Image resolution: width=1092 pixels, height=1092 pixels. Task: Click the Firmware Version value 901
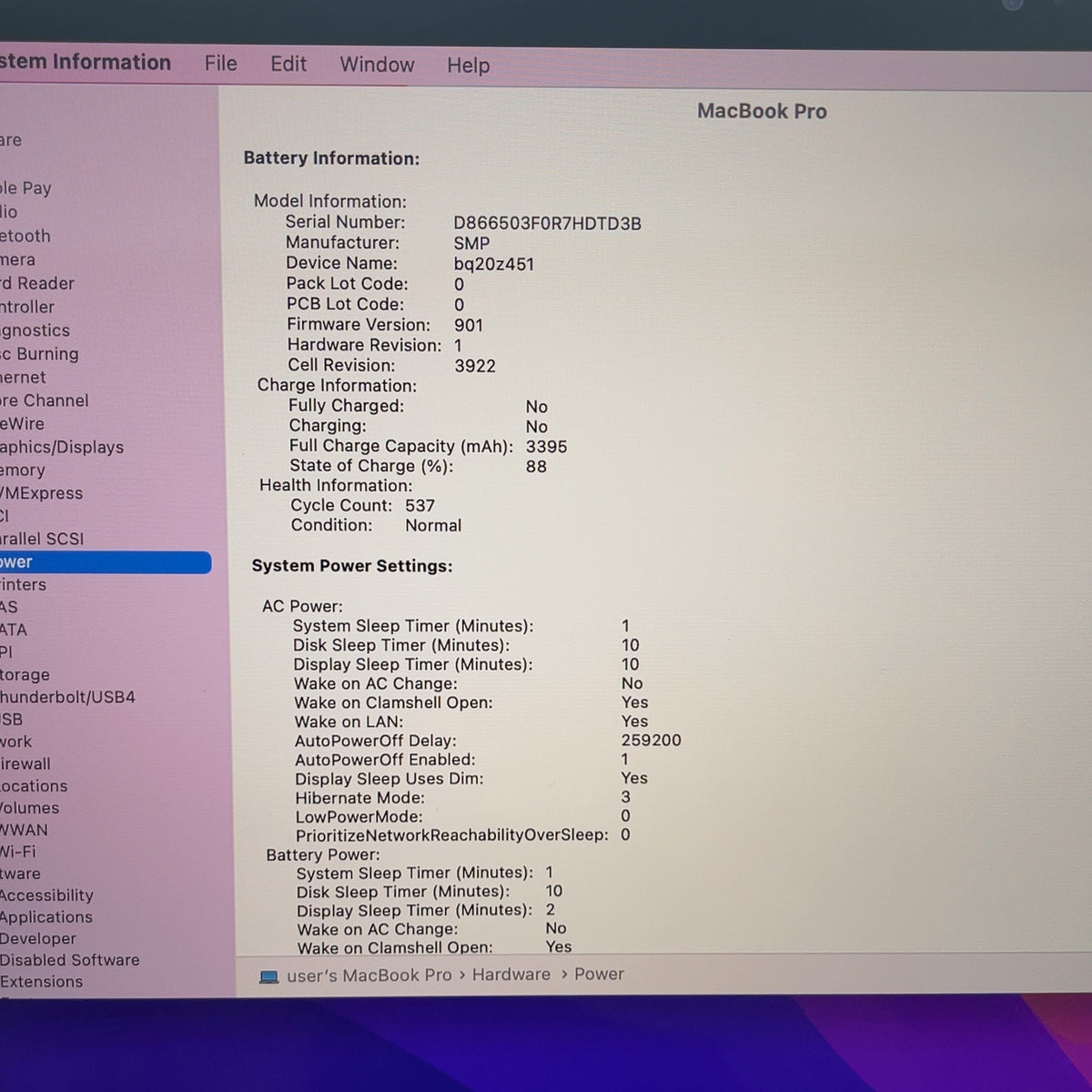click(x=469, y=325)
